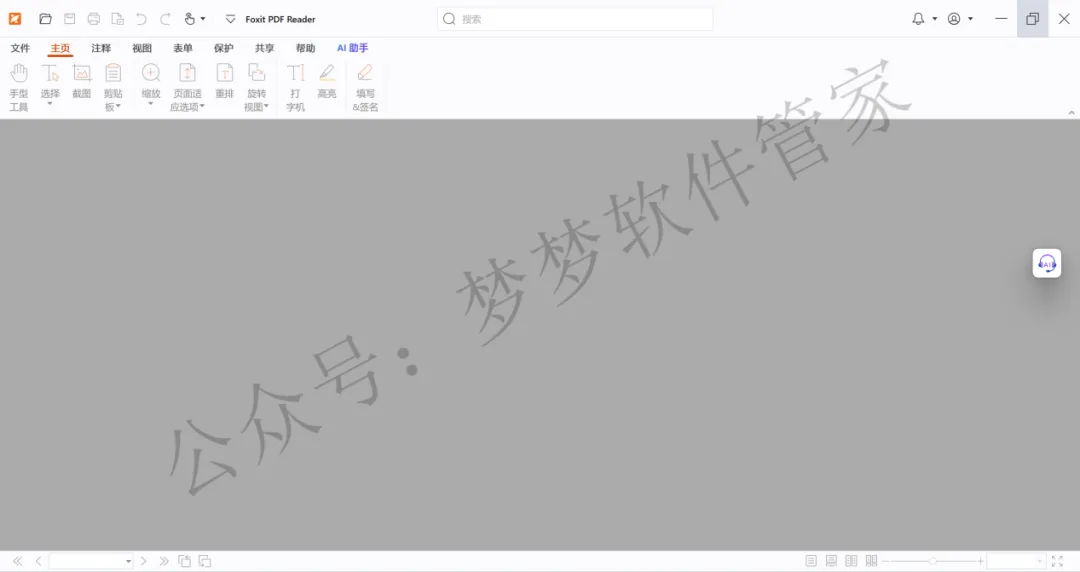The width and height of the screenshot is (1080, 572).
Task: Go to last page with double-right arrow
Action: (x=164, y=561)
